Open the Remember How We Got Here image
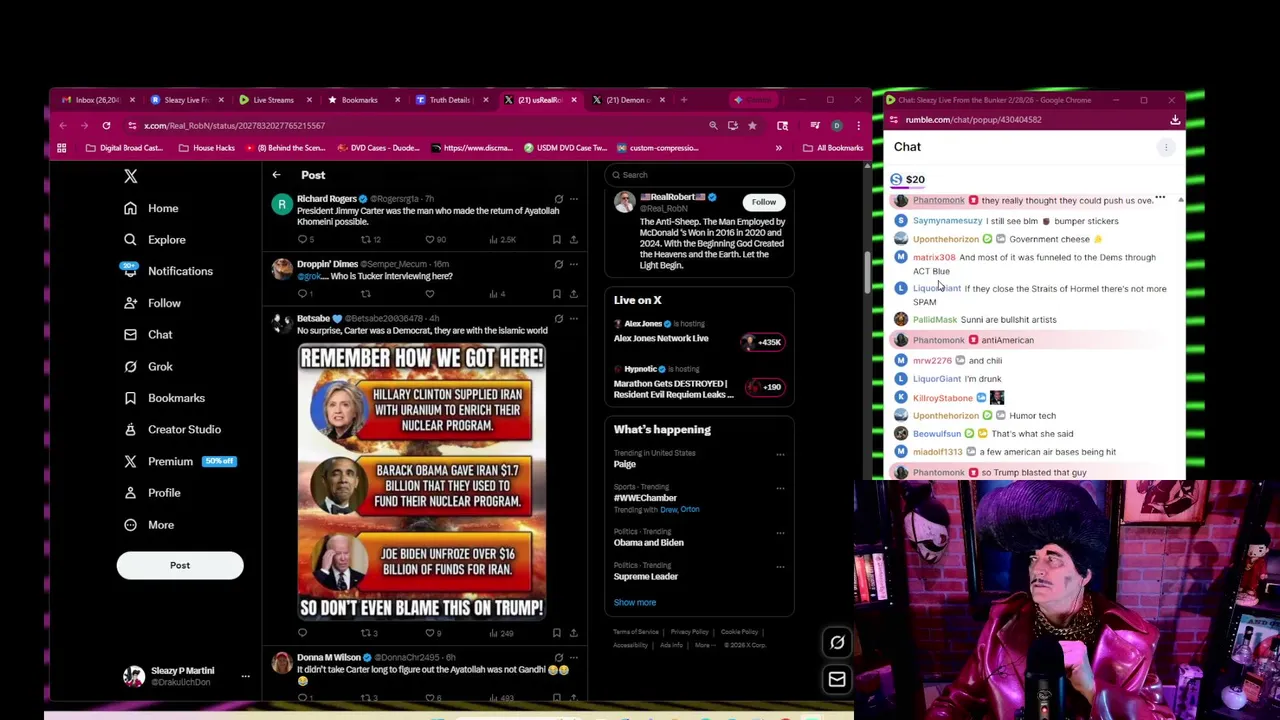Image resolution: width=1280 pixels, height=720 pixels. click(422, 483)
